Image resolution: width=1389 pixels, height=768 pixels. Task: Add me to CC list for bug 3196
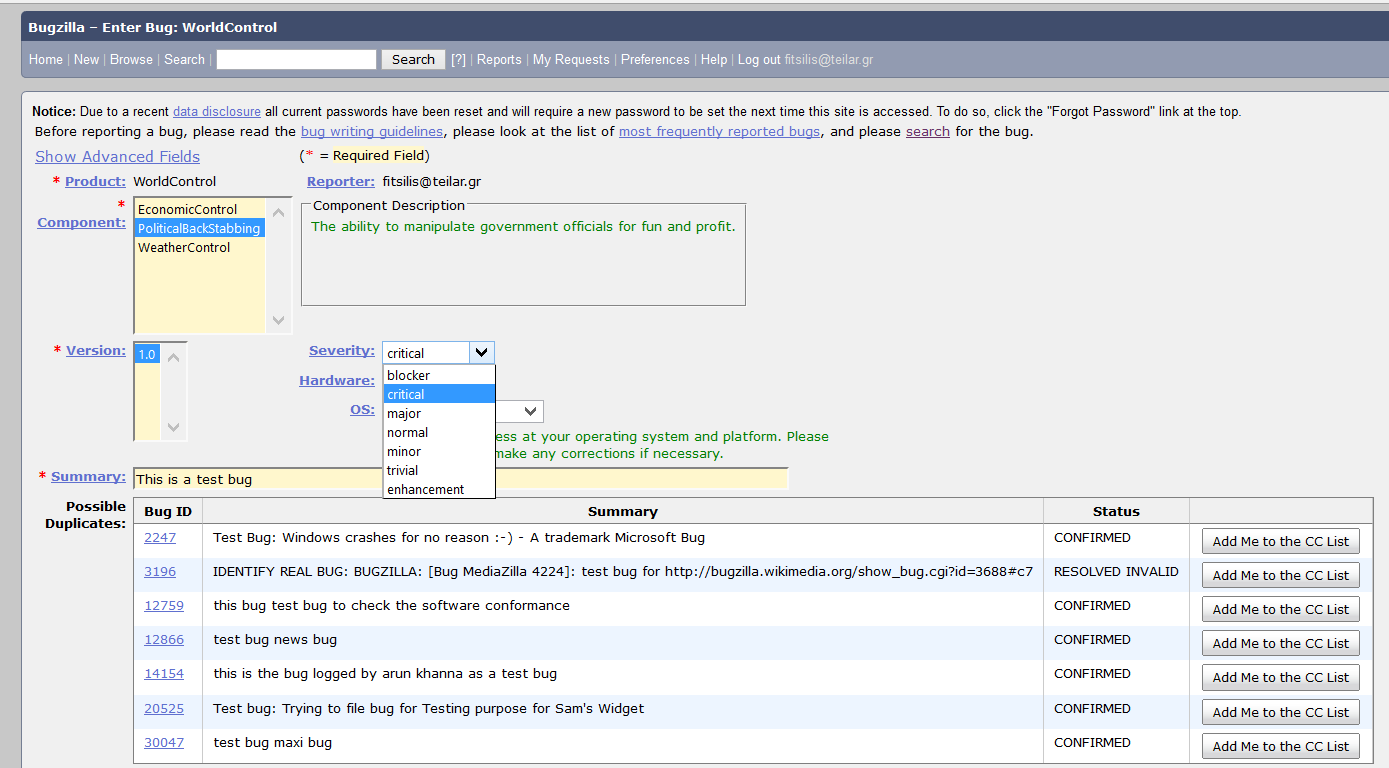coord(1281,575)
